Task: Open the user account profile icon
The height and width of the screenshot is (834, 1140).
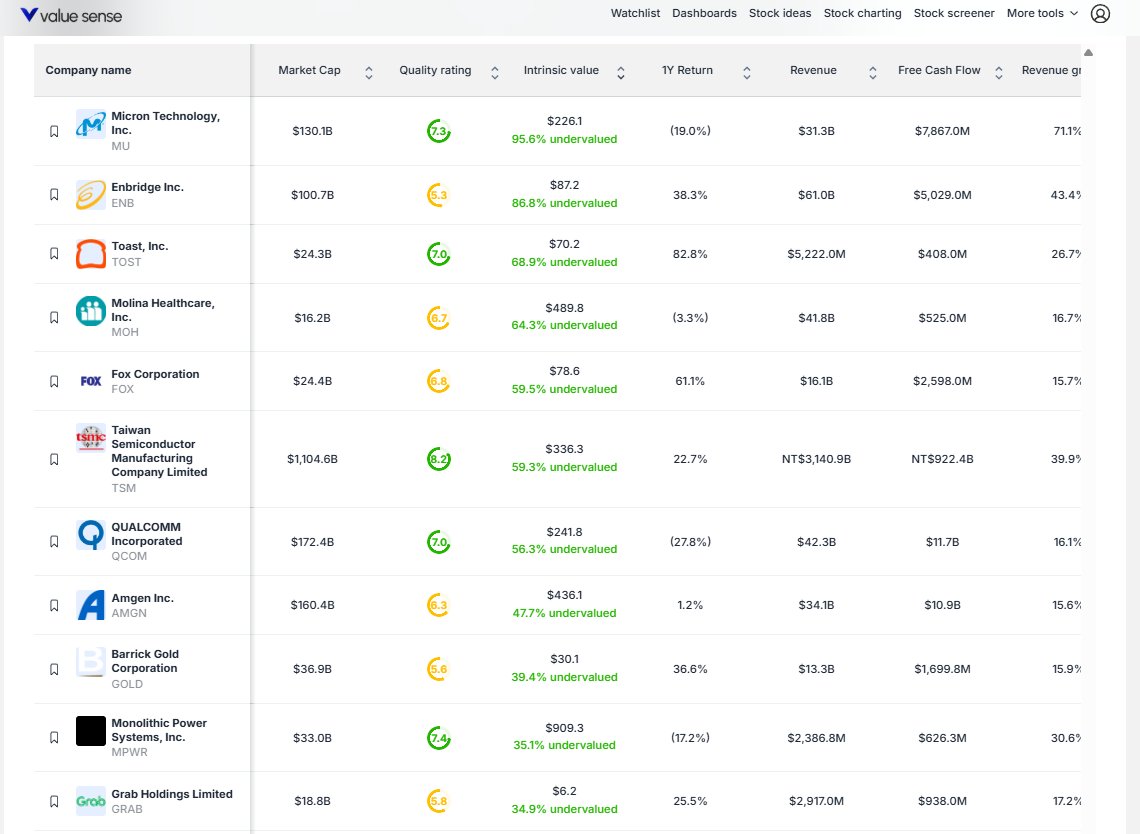Action: pos(1100,14)
